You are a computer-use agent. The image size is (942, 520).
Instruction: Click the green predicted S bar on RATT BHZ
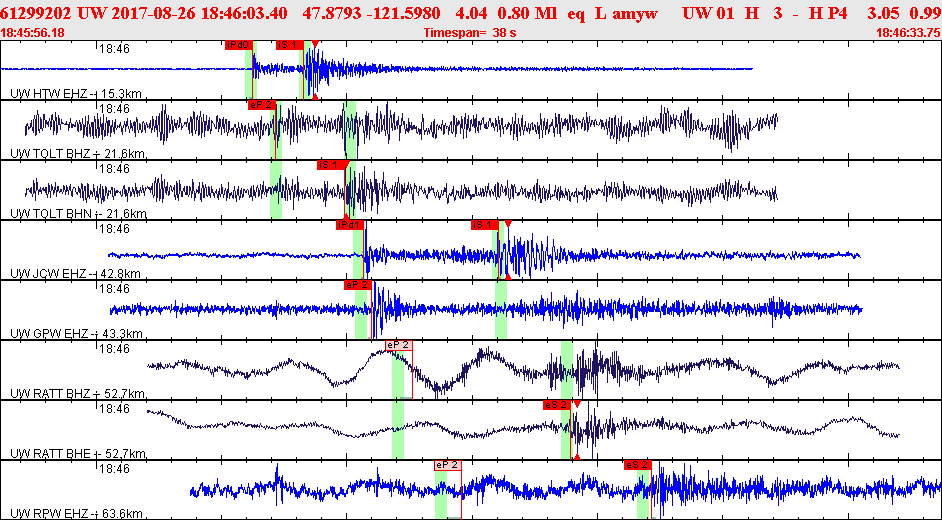point(567,370)
